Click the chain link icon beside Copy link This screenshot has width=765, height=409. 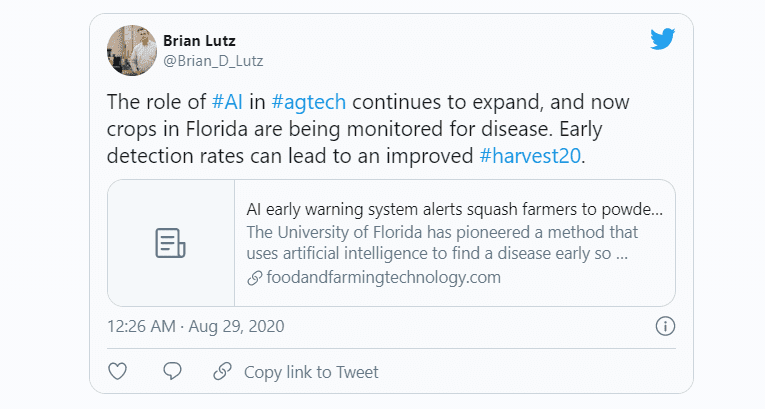(222, 371)
